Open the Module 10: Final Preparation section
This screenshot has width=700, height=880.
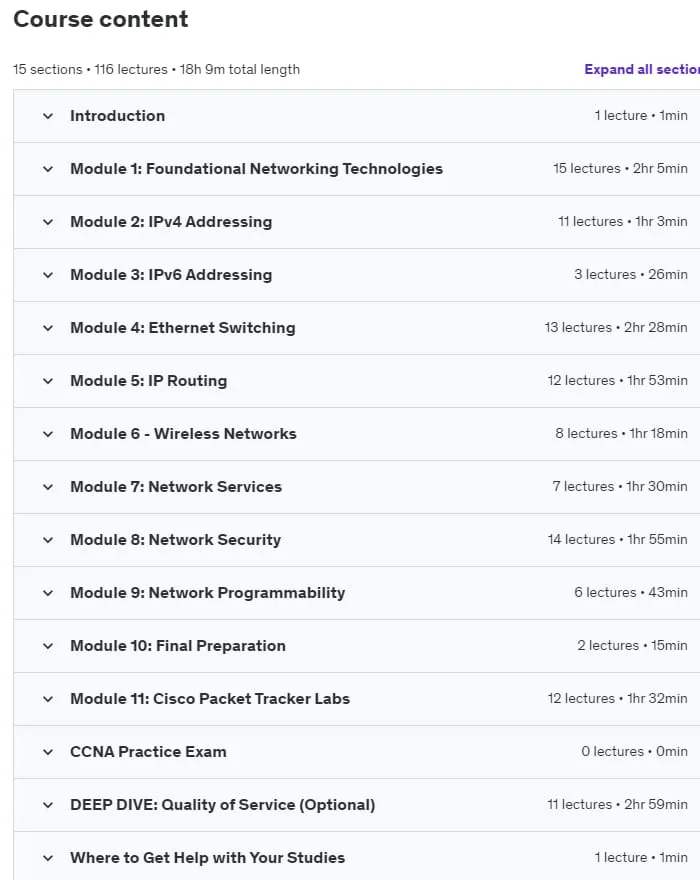coord(356,646)
